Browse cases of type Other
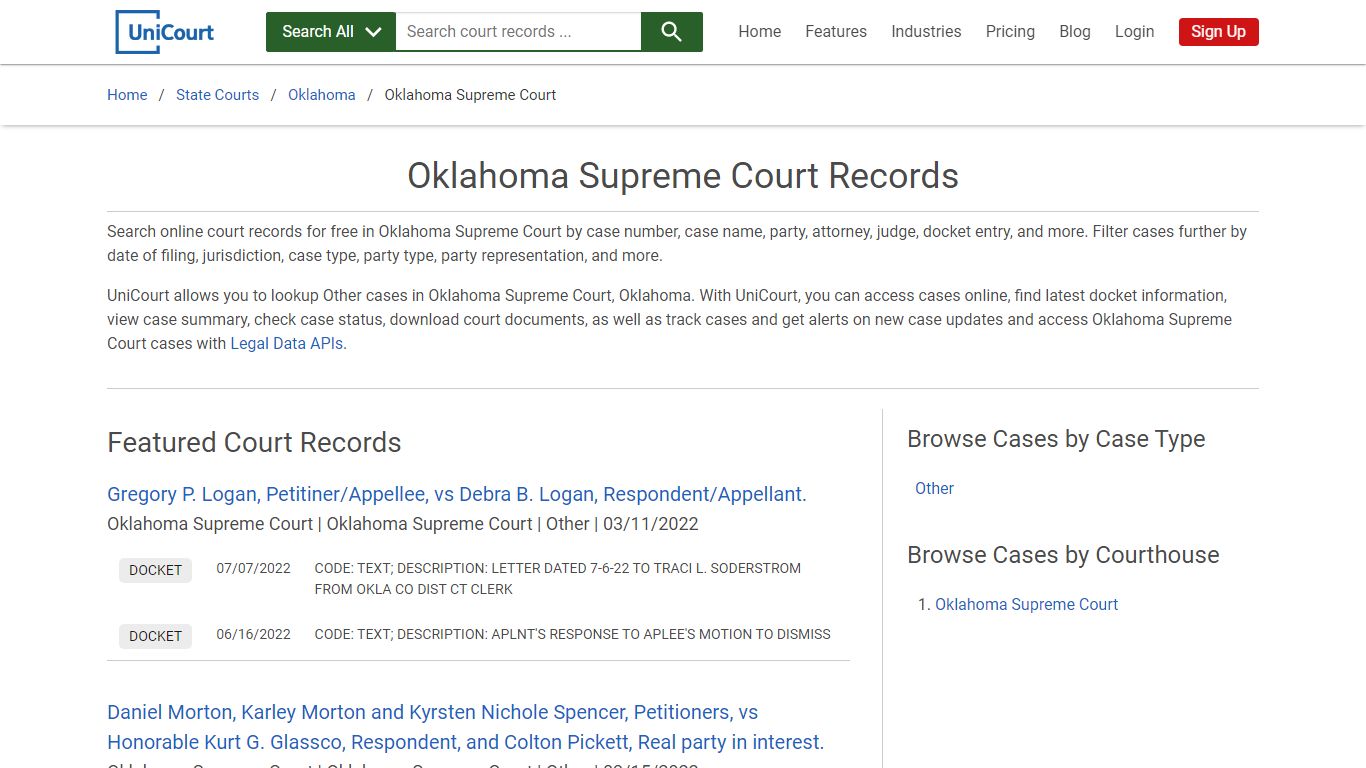 pos(934,488)
